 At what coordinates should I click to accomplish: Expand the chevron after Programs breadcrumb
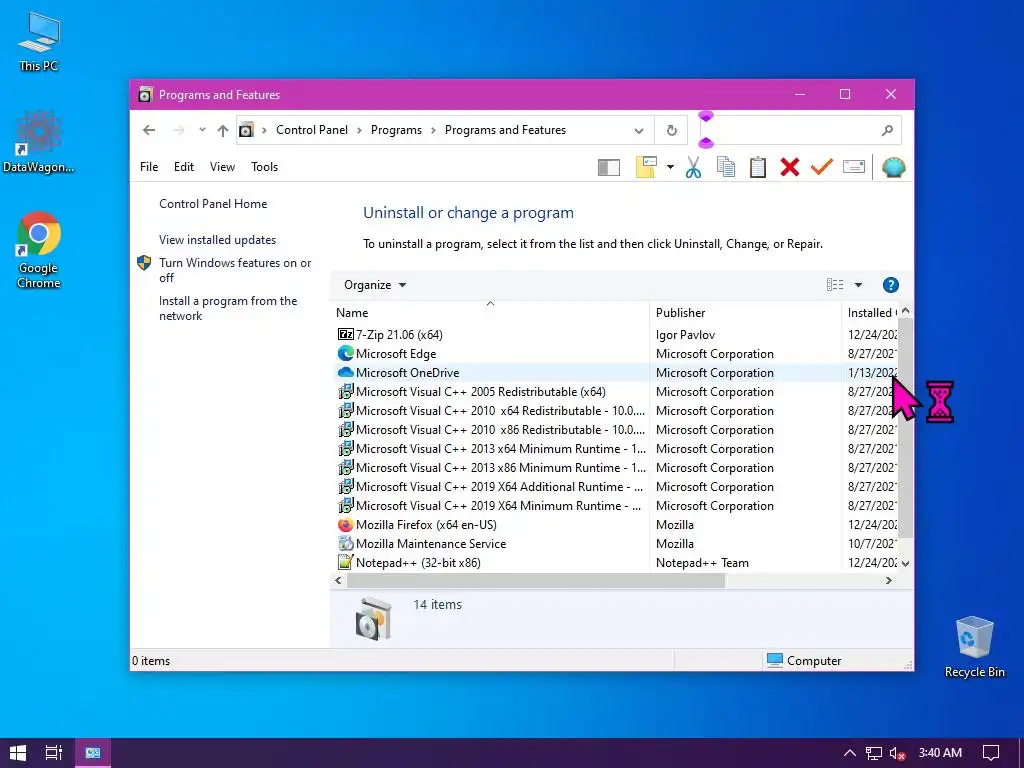pyautogui.click(x=433, y=131)
